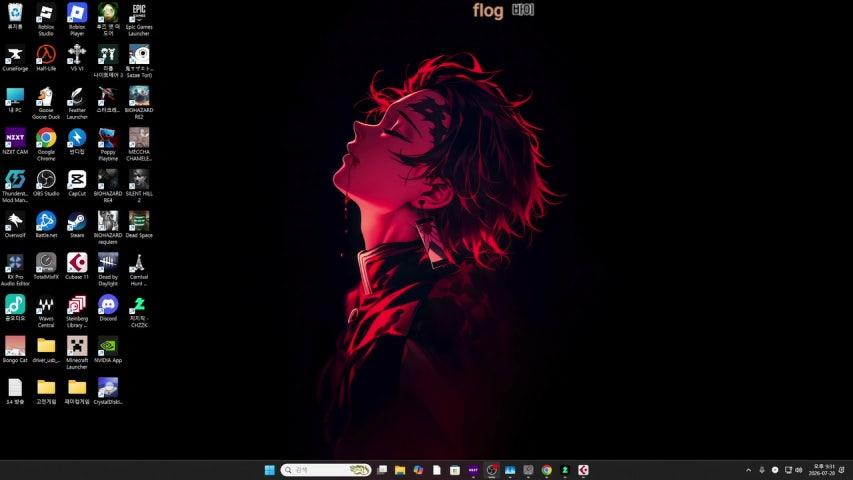Click the taskbar search box
This screenshot has height=480, width=853.
point(326,470)
